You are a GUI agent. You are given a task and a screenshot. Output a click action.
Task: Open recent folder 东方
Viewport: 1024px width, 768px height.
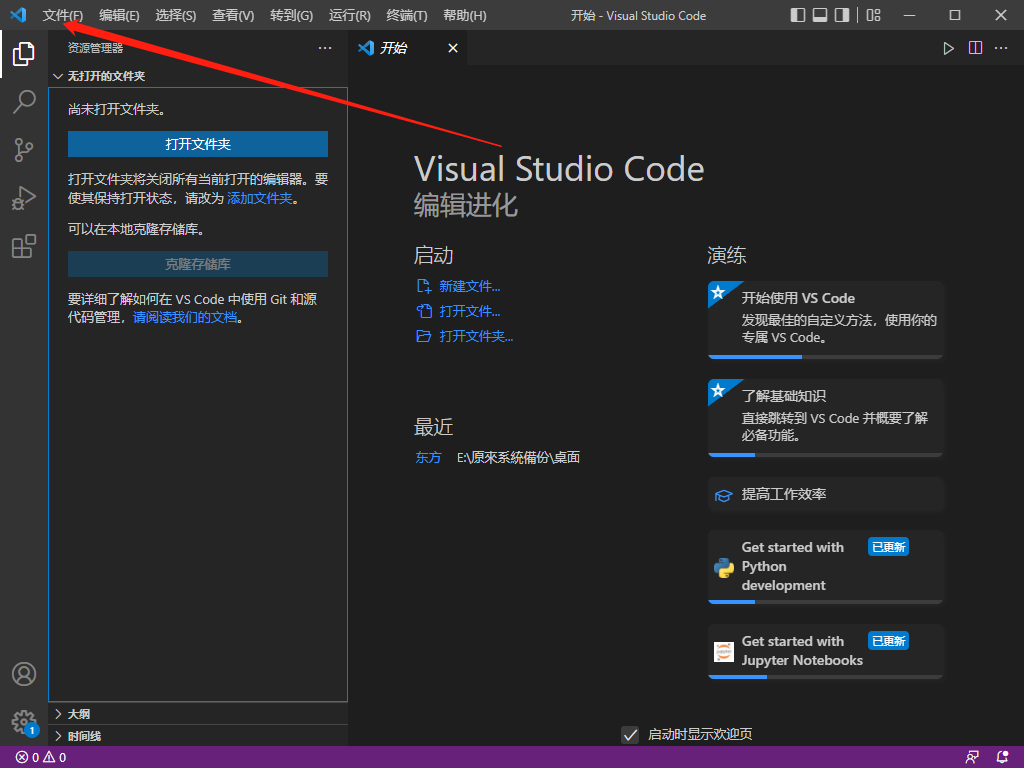(428, 457)
